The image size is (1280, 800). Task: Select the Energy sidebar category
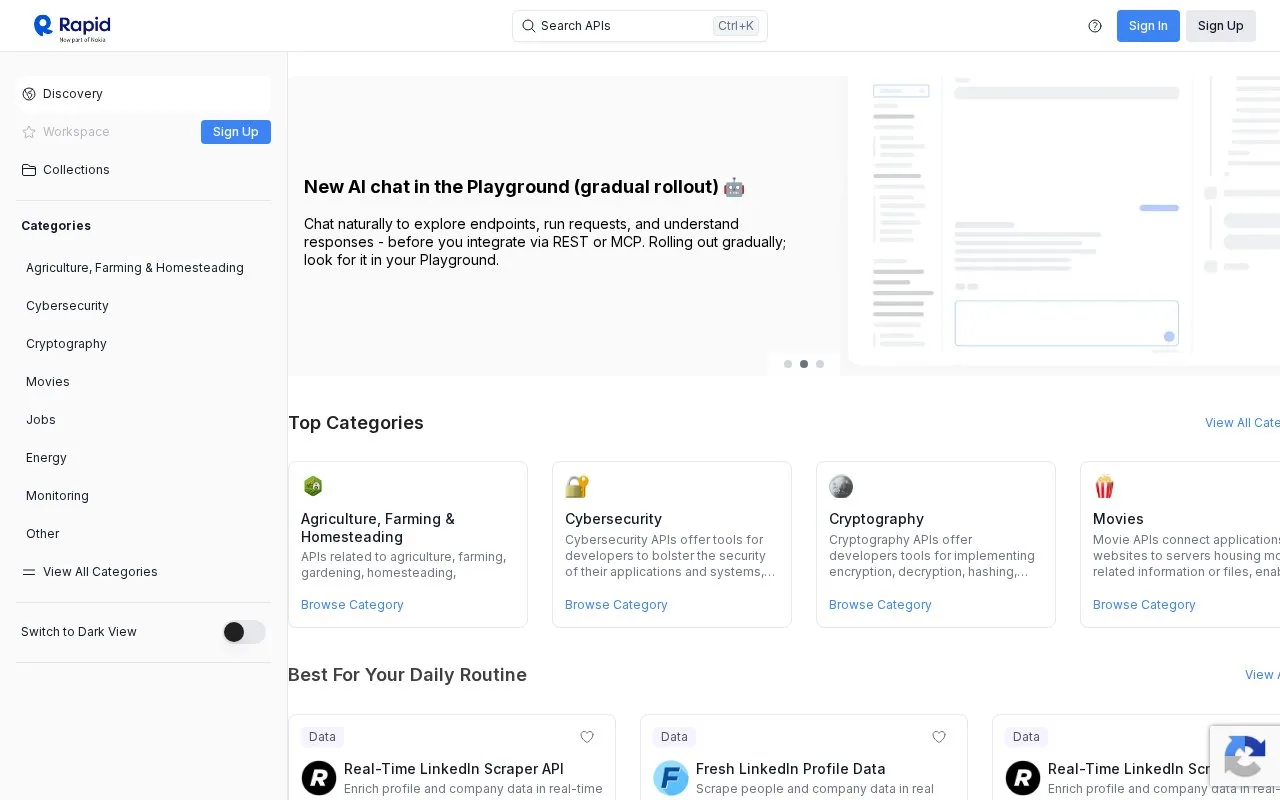(46, 458)
